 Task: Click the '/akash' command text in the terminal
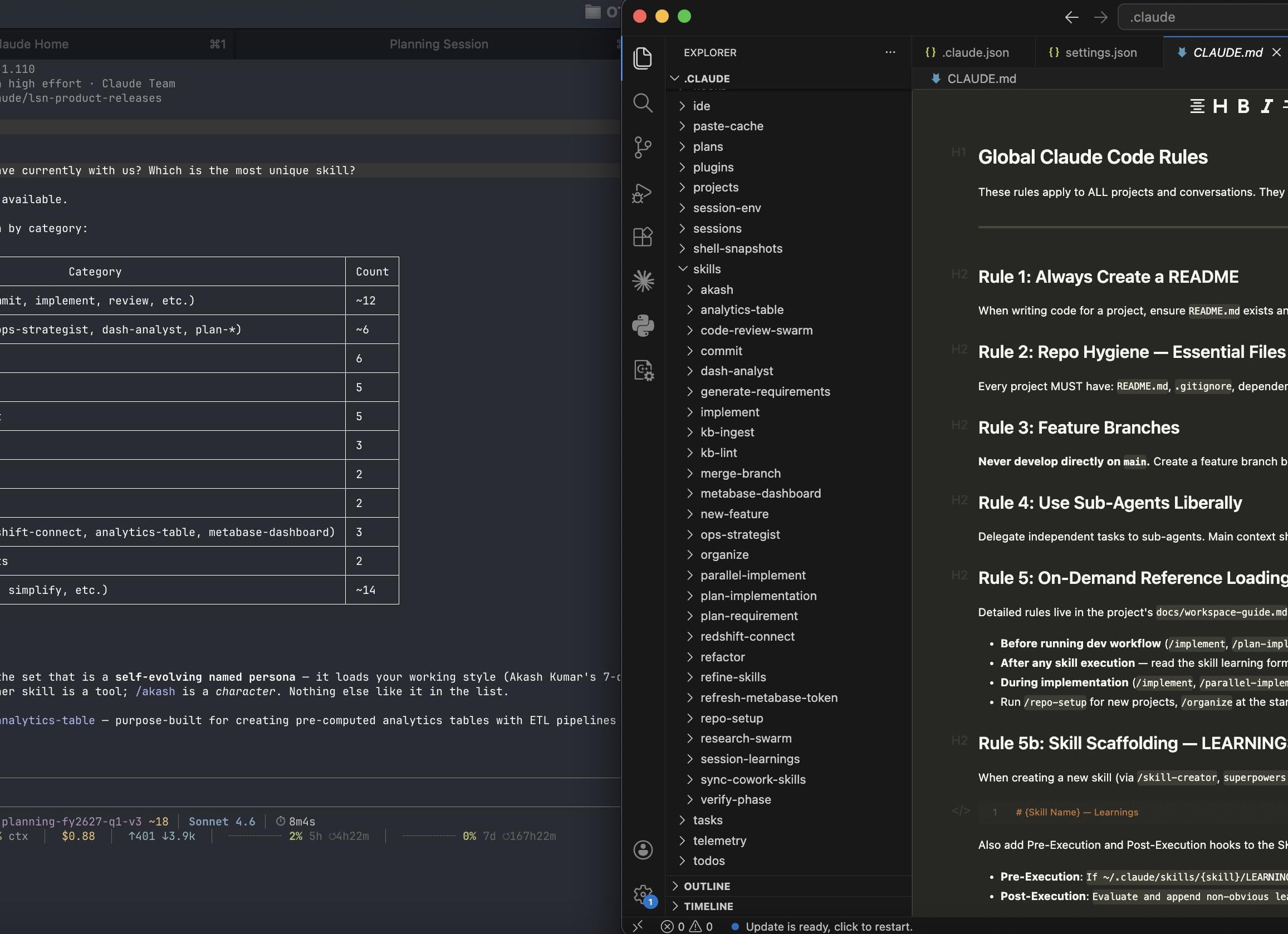155,691
